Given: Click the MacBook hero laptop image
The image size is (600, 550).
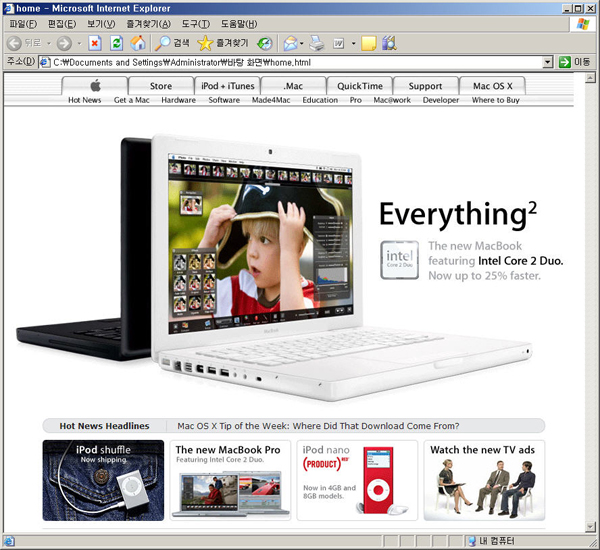Looking at the screenshot, I should [x=274, y=268].
